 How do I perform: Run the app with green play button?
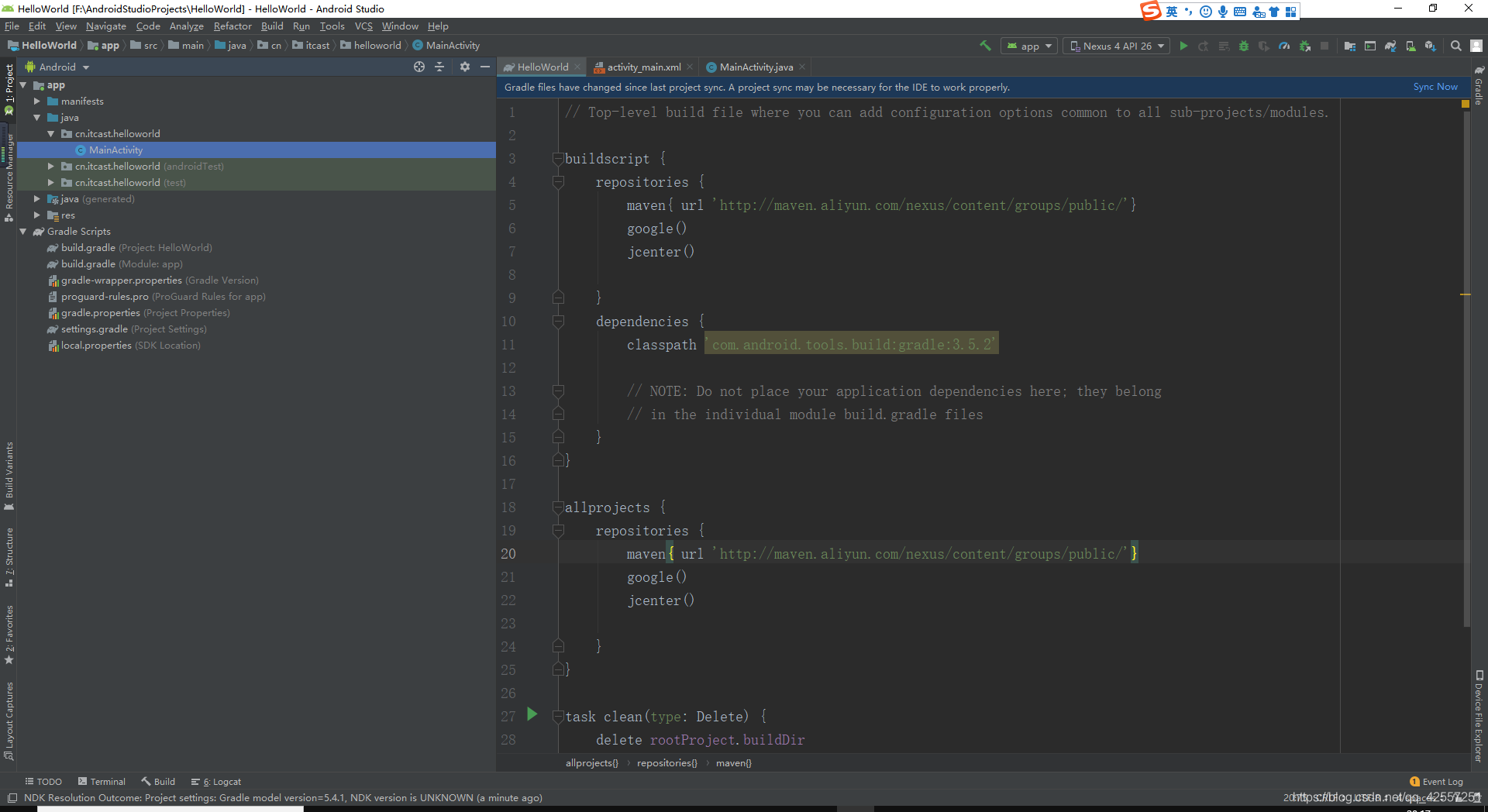coord(1183,46)
